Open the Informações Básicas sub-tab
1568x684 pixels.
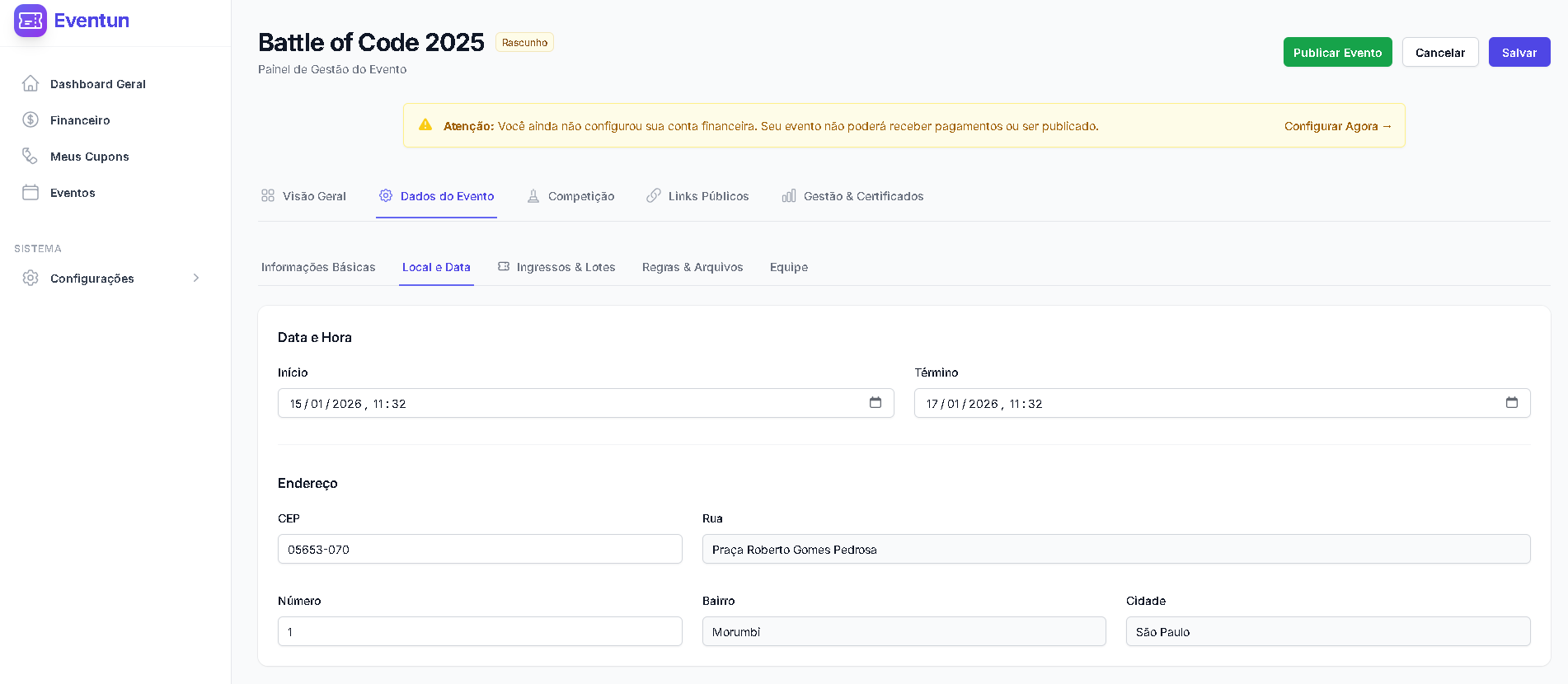318,267
